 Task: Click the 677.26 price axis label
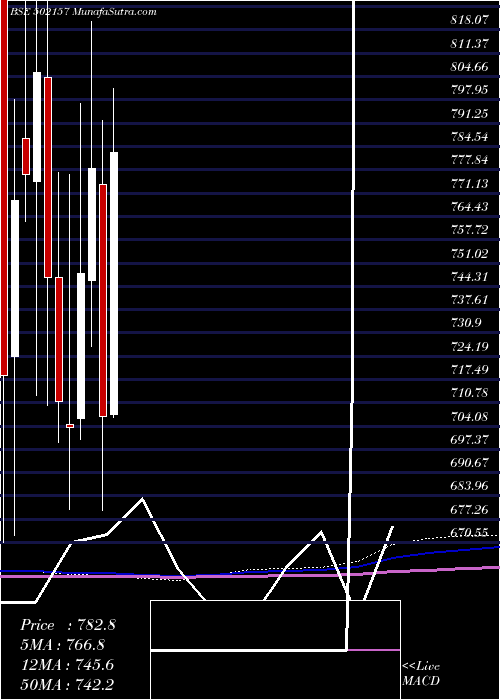click(x=469, y=510)
